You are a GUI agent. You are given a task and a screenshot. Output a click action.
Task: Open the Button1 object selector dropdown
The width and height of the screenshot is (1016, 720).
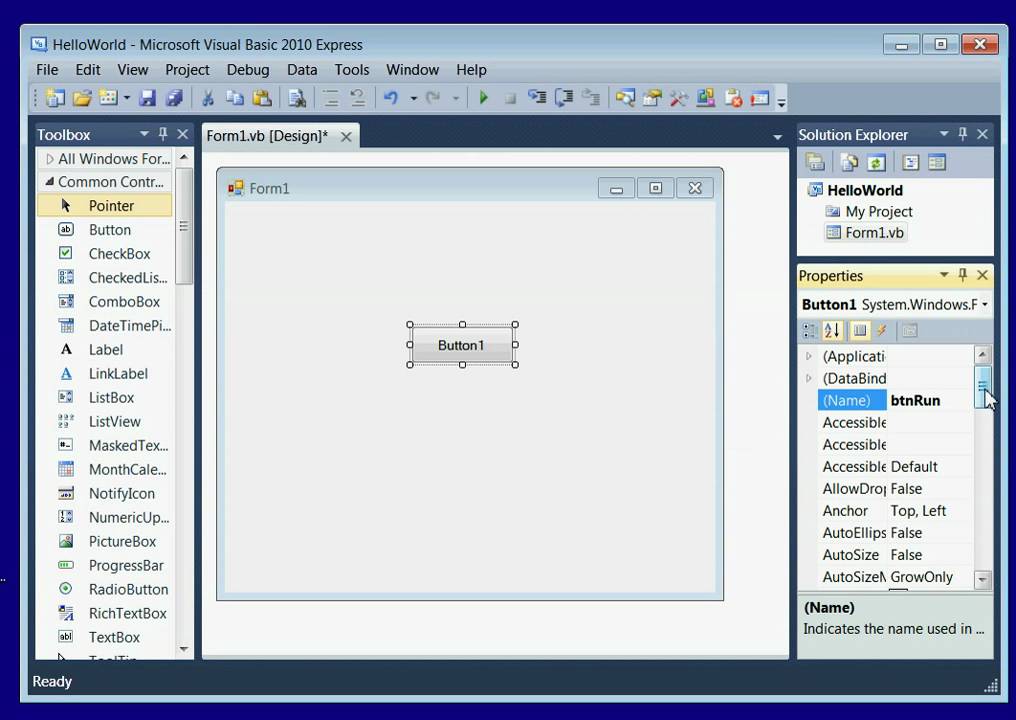(985, 304)
